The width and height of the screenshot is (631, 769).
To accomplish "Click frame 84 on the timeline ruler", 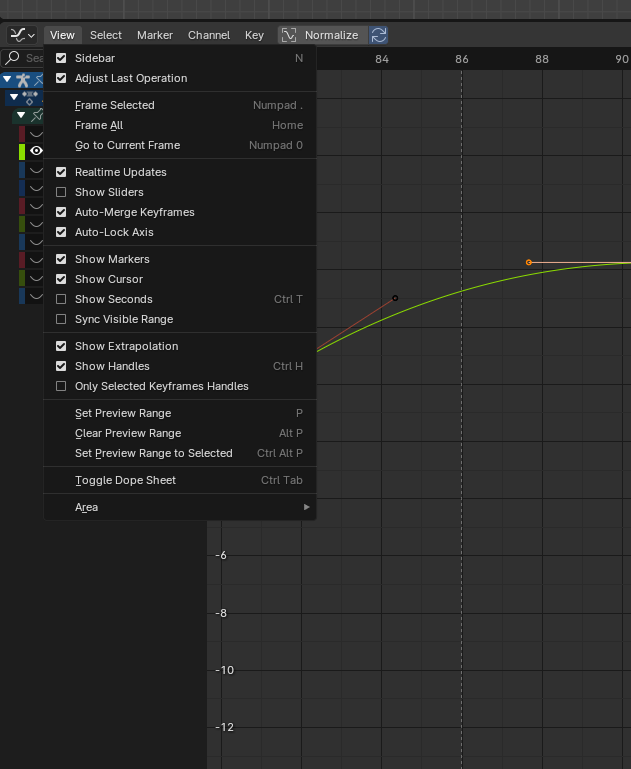I will (x=382, y=59).
